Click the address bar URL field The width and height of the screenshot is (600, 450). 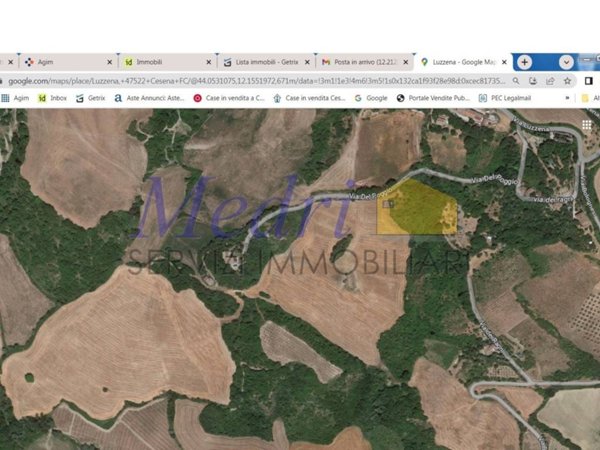pyautogui.click(x=256, y=81)
